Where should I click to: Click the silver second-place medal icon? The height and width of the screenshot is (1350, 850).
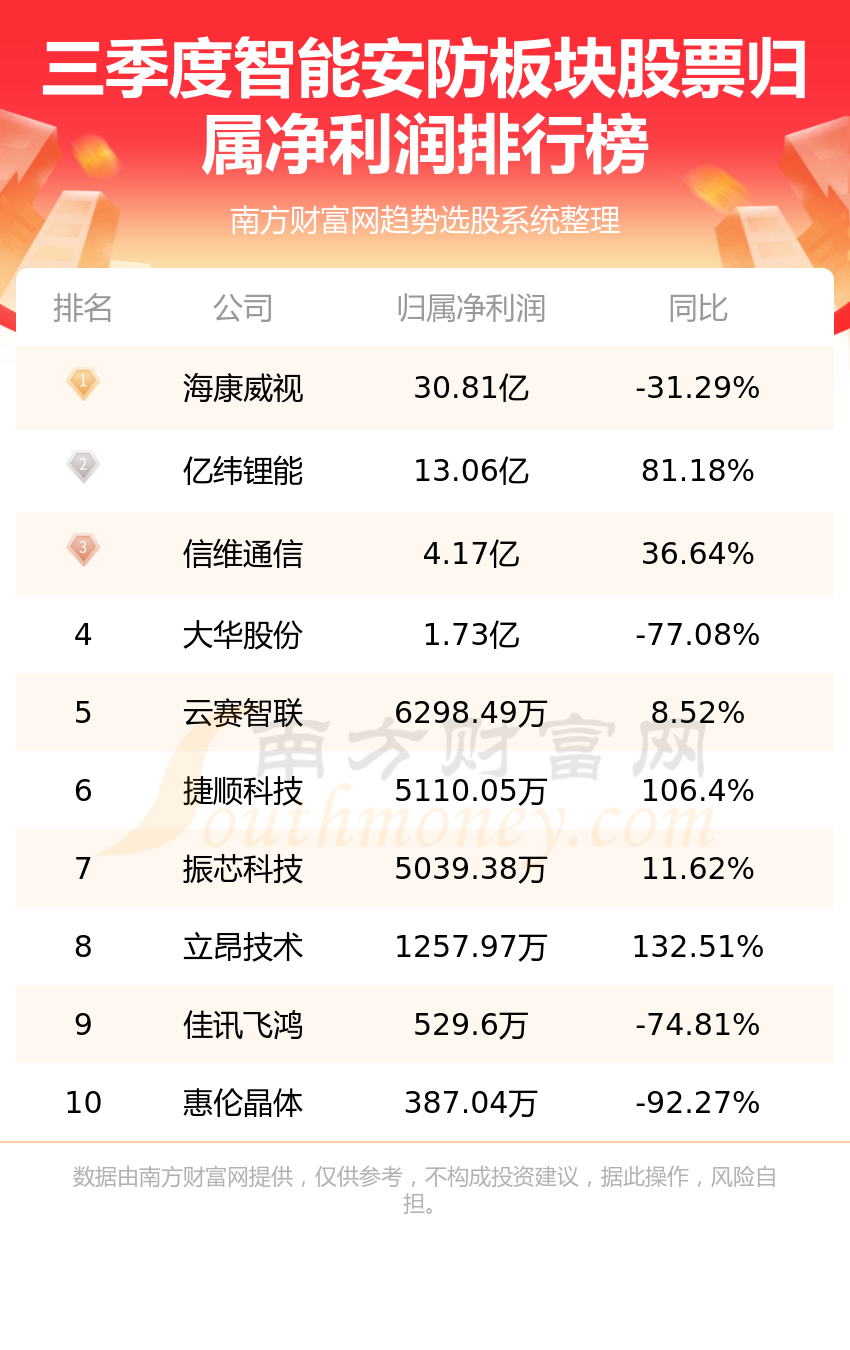pyautogui.click(x=83, y=467)
